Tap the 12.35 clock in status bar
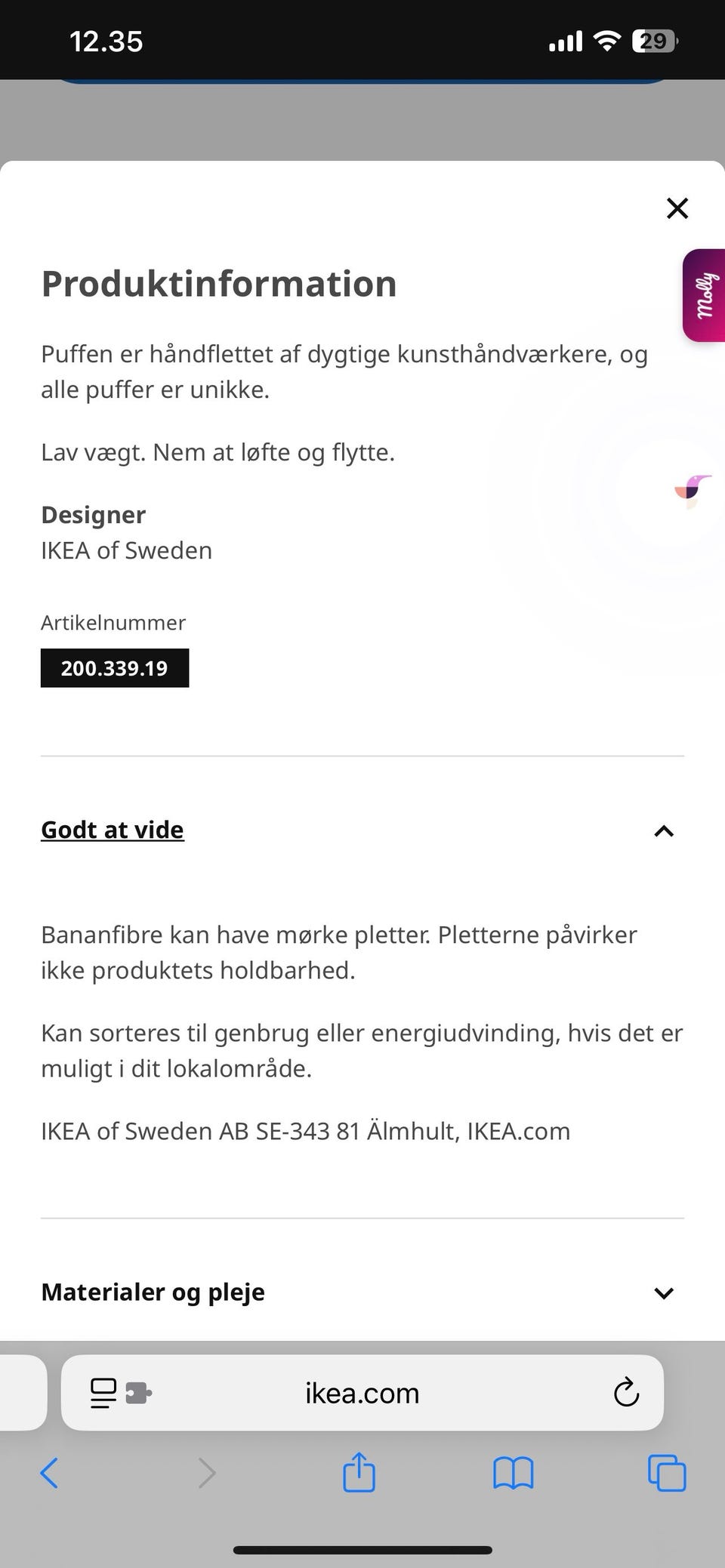This screenshot has width=725, height=1568. point(106,42)
